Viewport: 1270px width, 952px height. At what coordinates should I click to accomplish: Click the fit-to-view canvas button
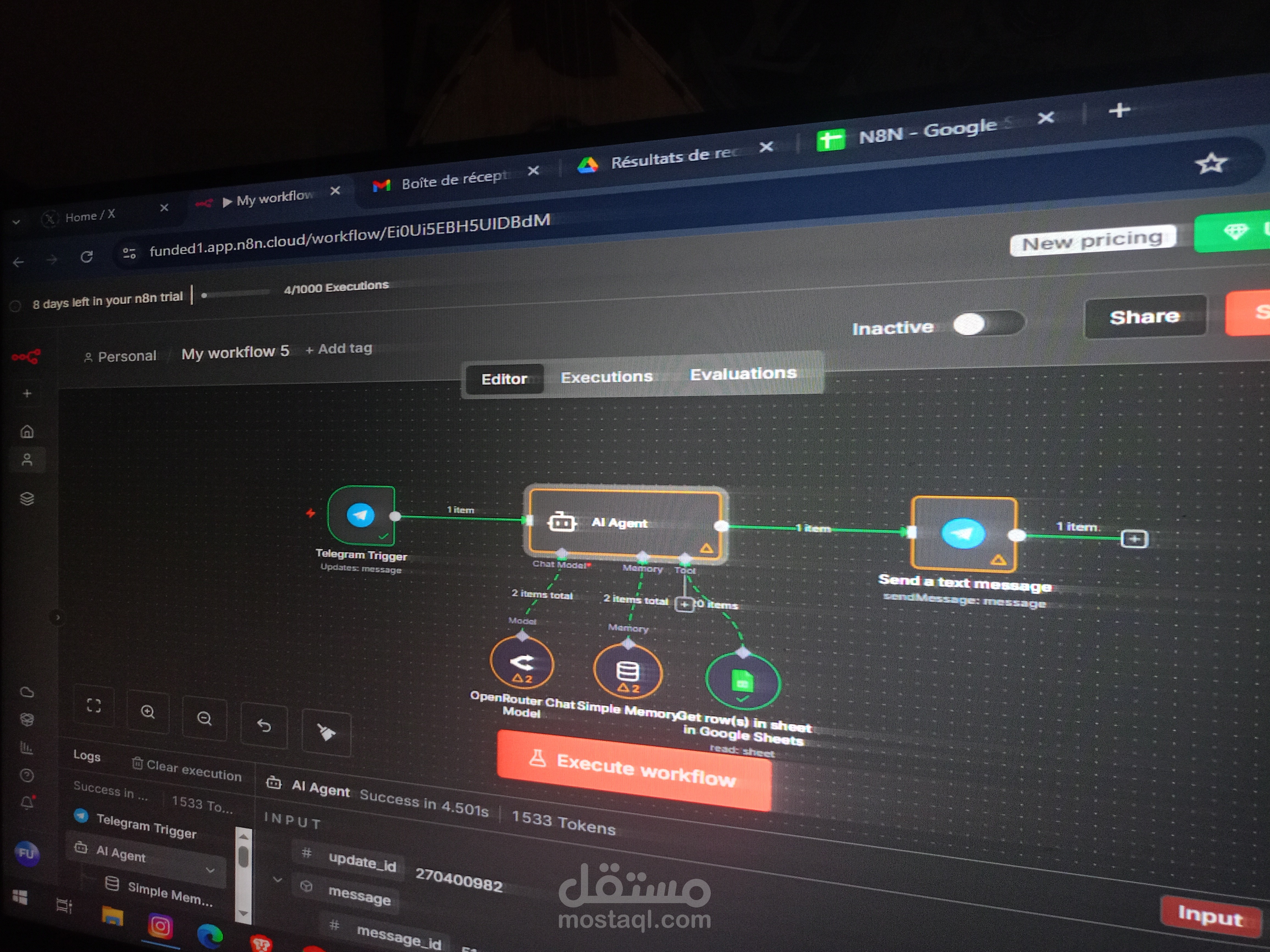tap(94, 705)
